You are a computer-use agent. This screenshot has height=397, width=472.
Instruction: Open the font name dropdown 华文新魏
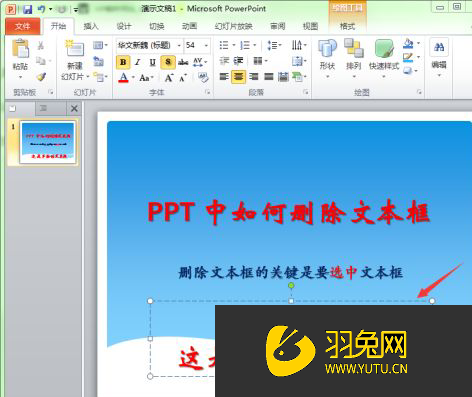click(x=179, y=45)
